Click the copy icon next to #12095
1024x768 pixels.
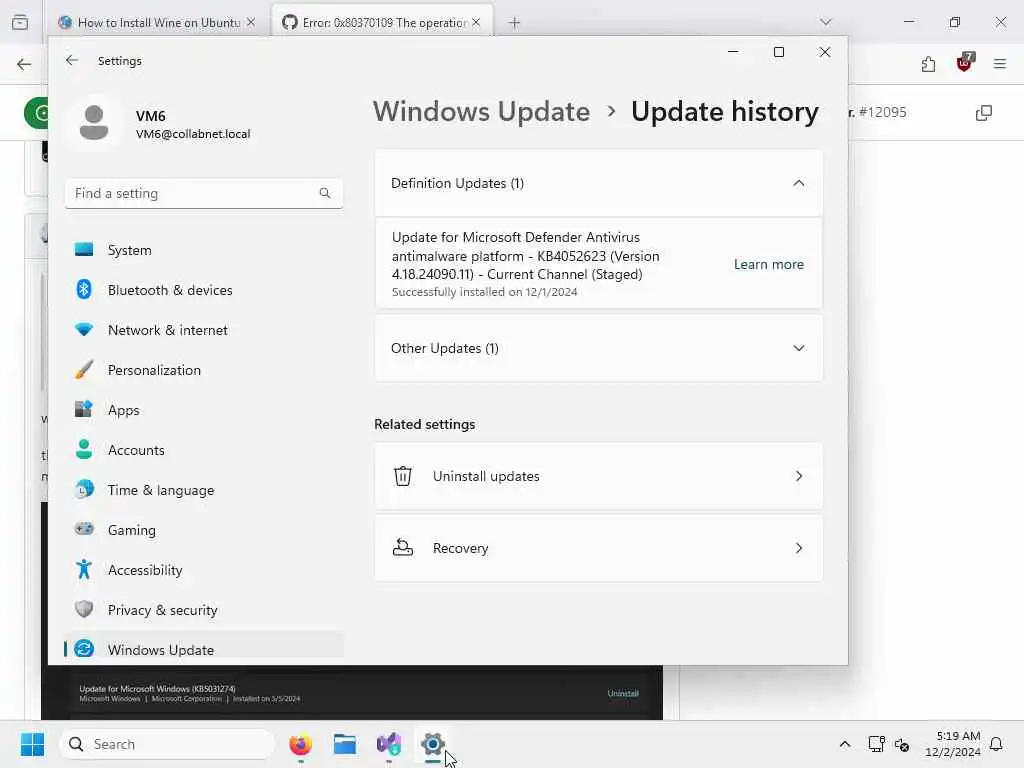point(984,112)
